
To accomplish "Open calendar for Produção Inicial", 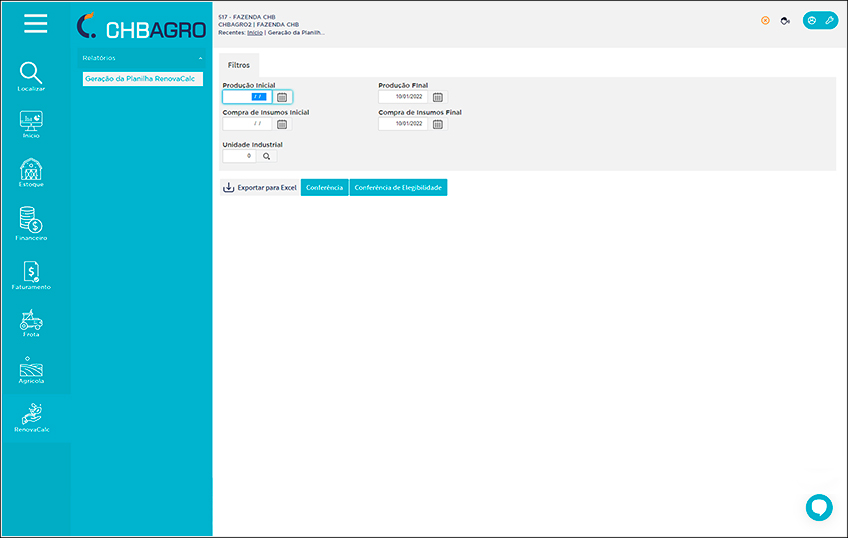I will coord(282,97).
